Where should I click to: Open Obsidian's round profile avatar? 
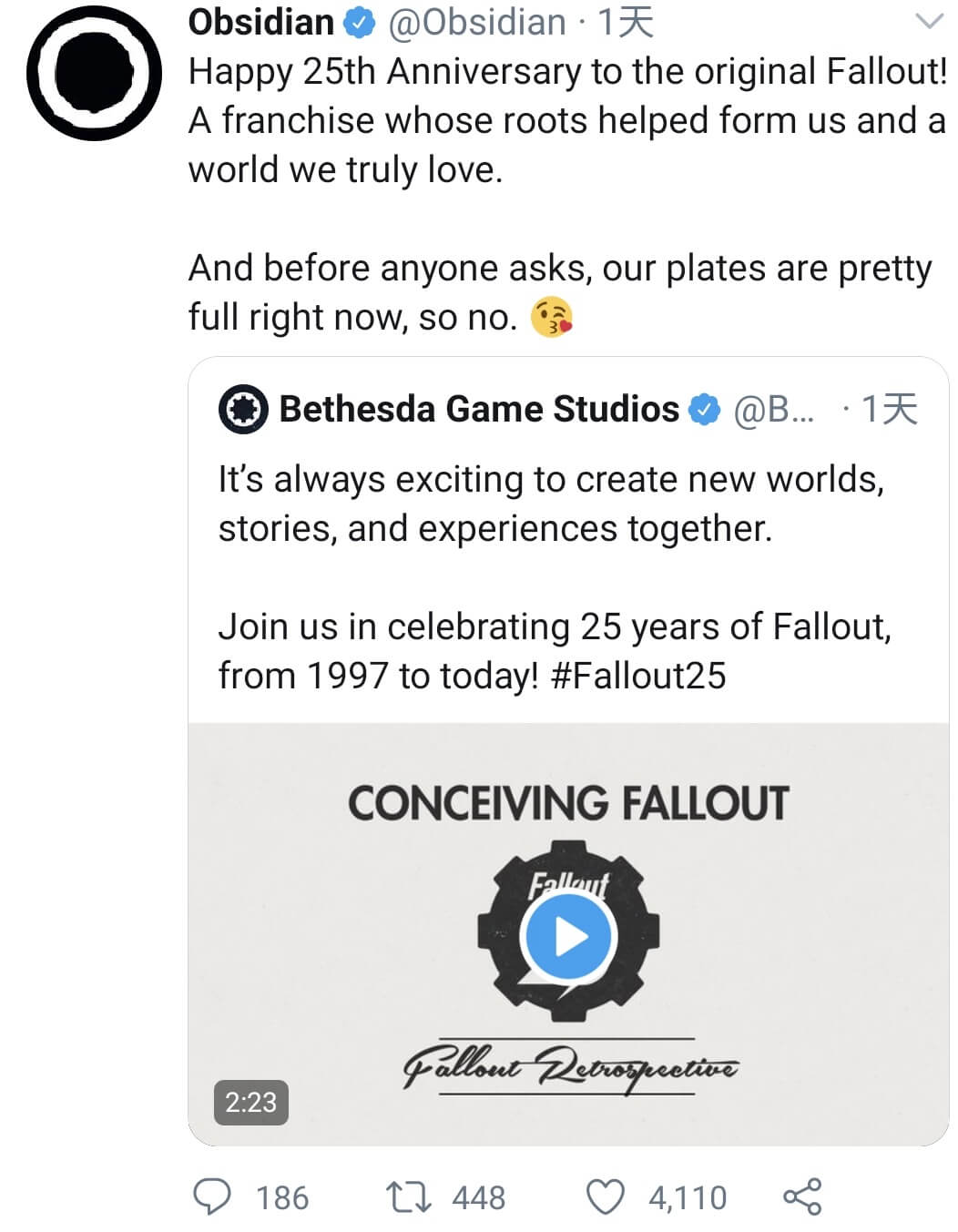95,72
